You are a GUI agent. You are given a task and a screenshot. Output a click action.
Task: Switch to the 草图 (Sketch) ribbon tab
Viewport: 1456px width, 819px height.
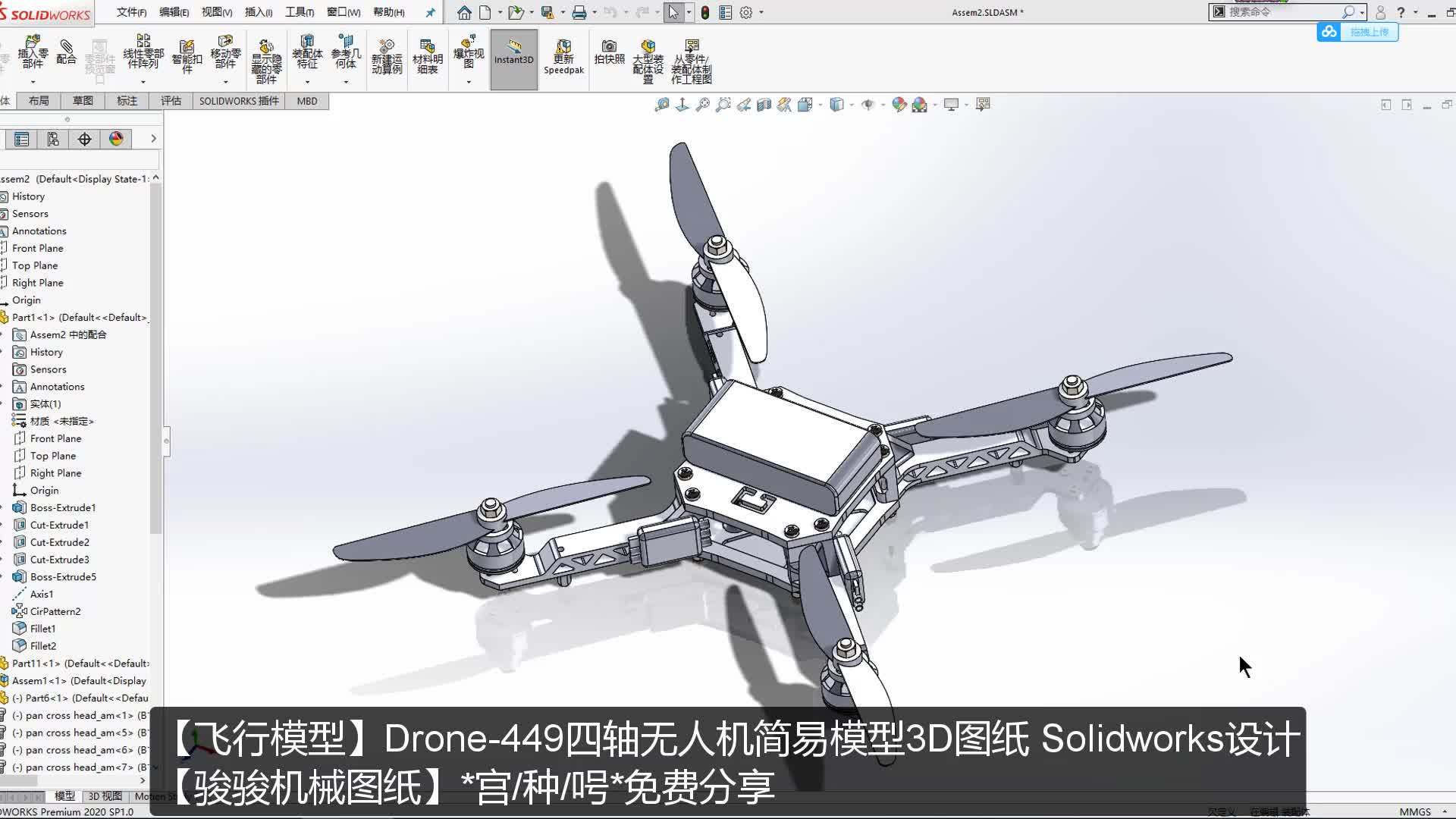82,100
